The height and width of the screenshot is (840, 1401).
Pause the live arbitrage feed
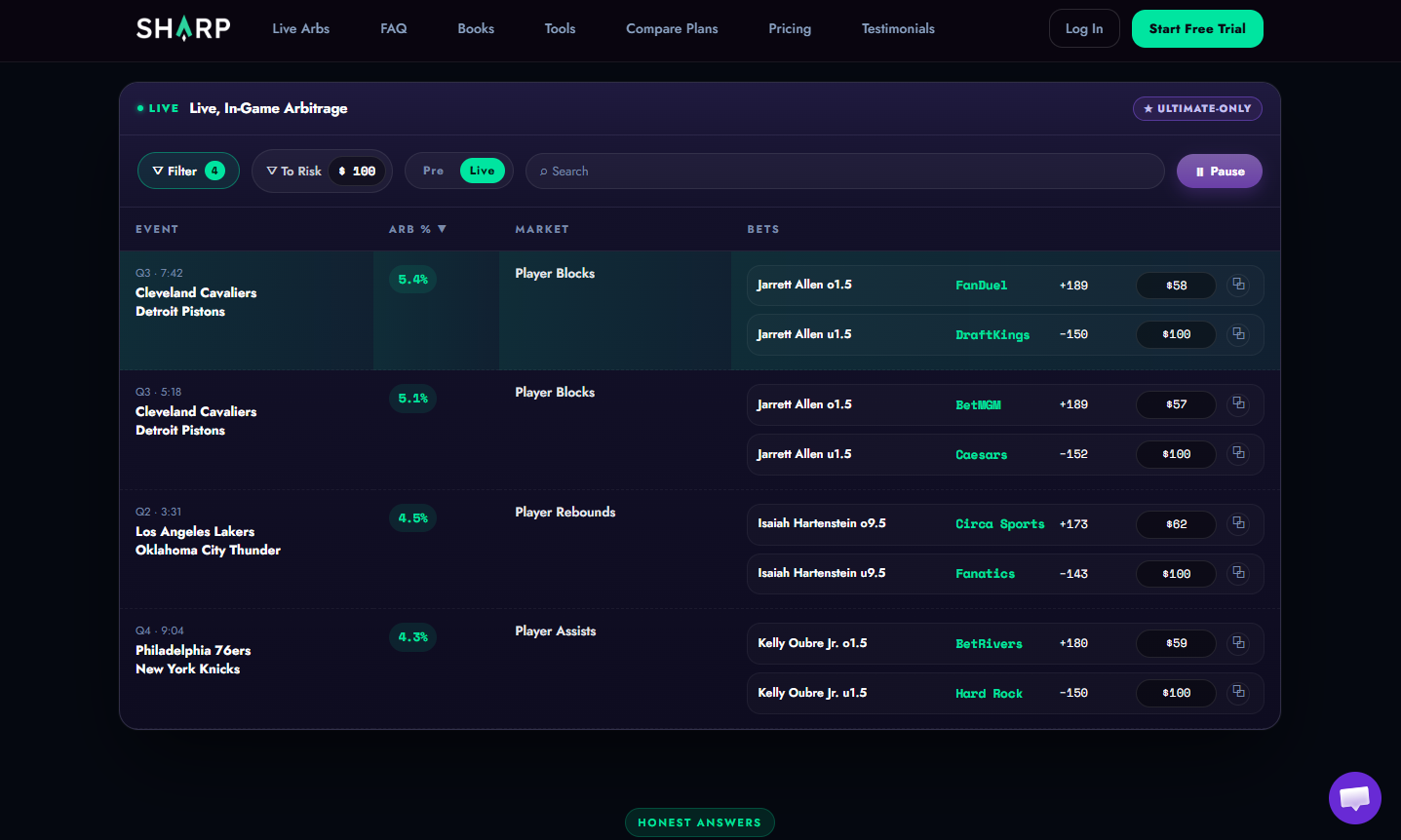coord(1220,171)
